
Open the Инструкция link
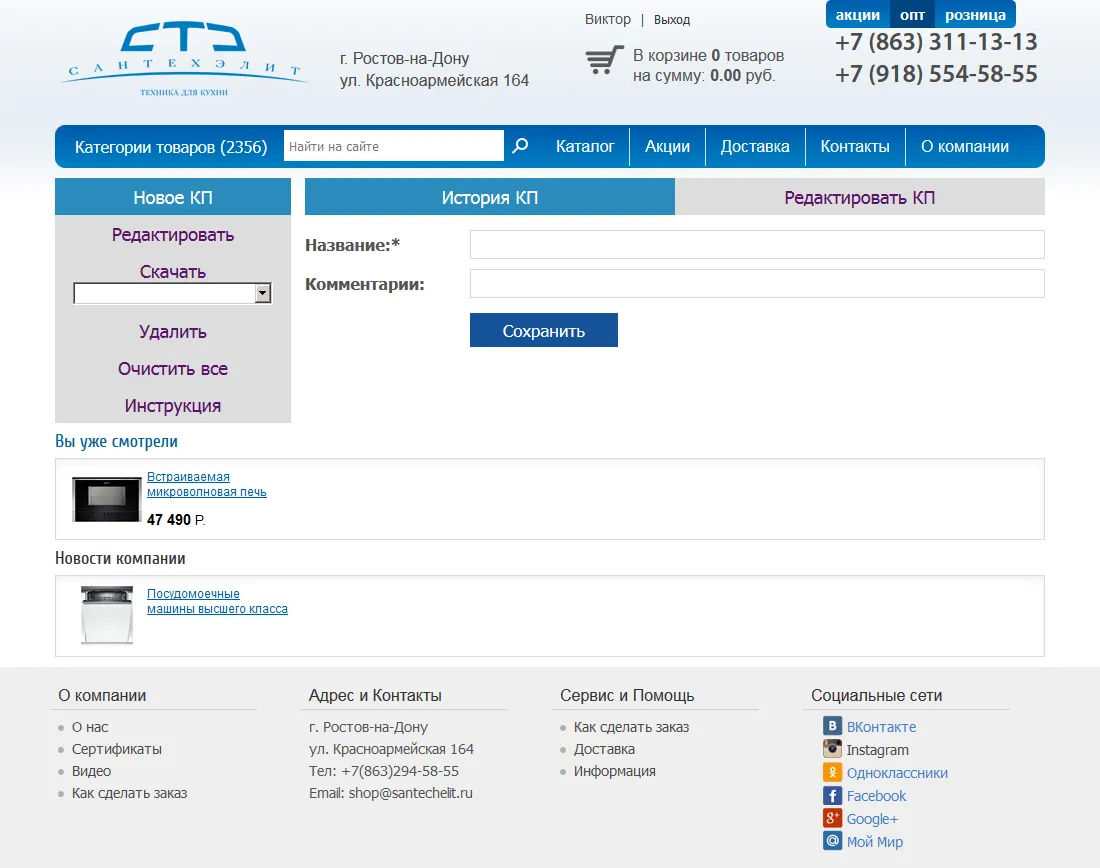pos(173,406)
